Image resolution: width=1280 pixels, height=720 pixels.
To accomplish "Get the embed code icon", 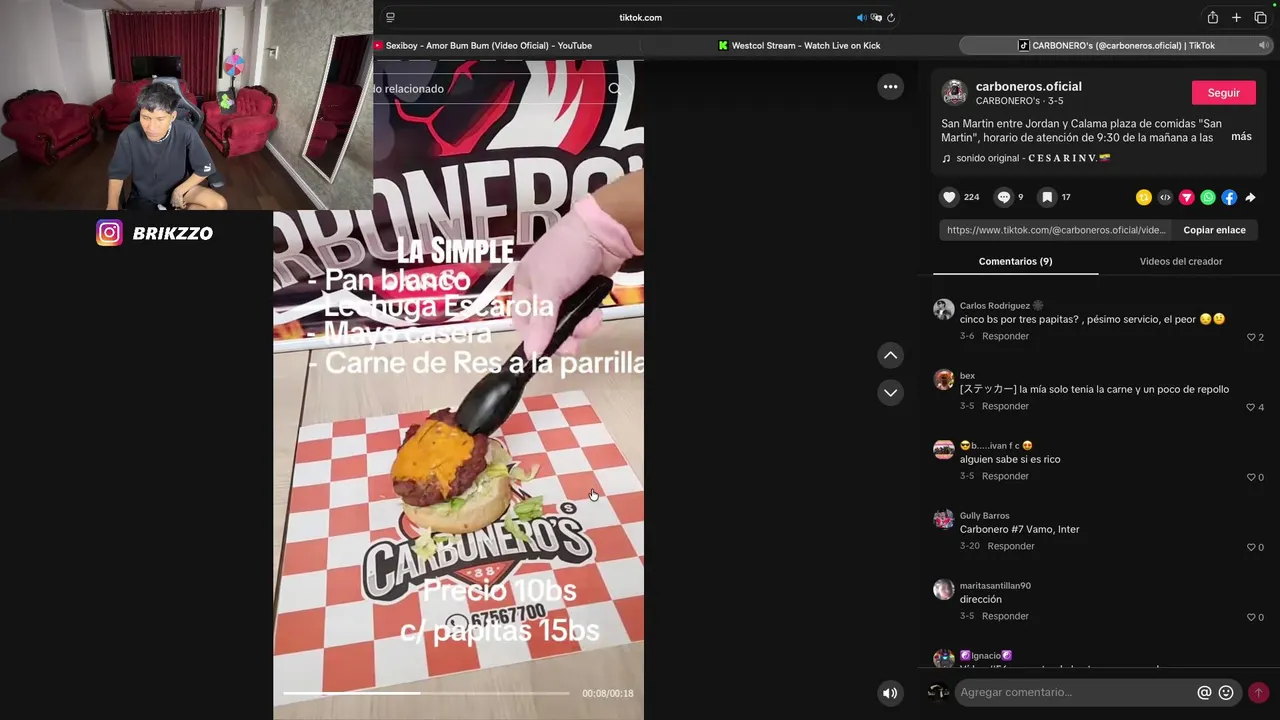I will (x=1165, y=198).
